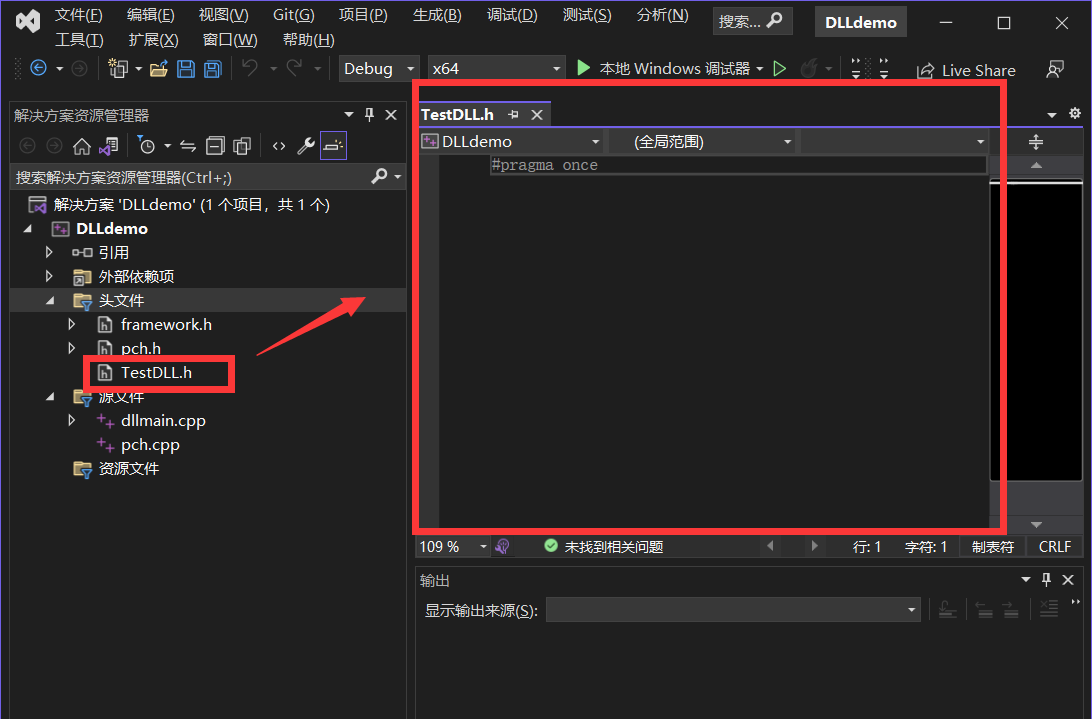Click the hot reload flame icon
The width and height of the screenshot is (1092, 719).
[809, 68]
